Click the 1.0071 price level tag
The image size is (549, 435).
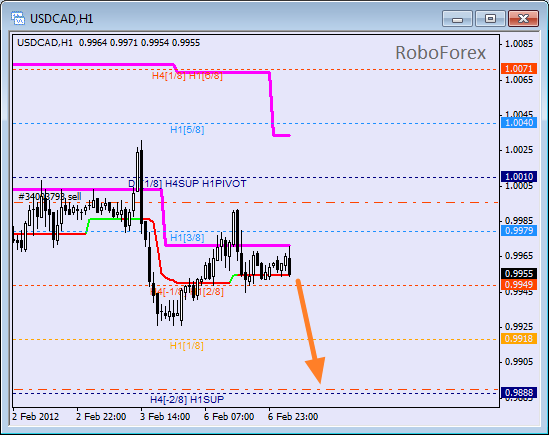(x=519, y=68)
